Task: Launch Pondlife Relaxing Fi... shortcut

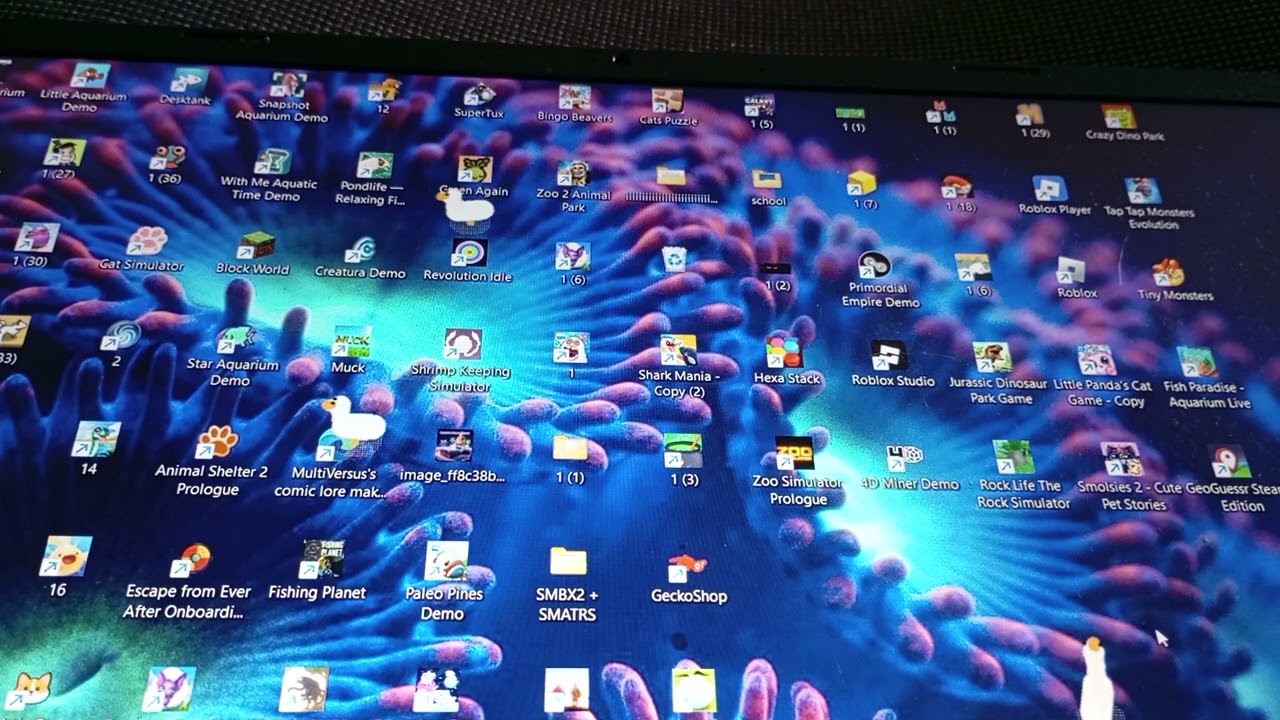Action: point(374,165)
